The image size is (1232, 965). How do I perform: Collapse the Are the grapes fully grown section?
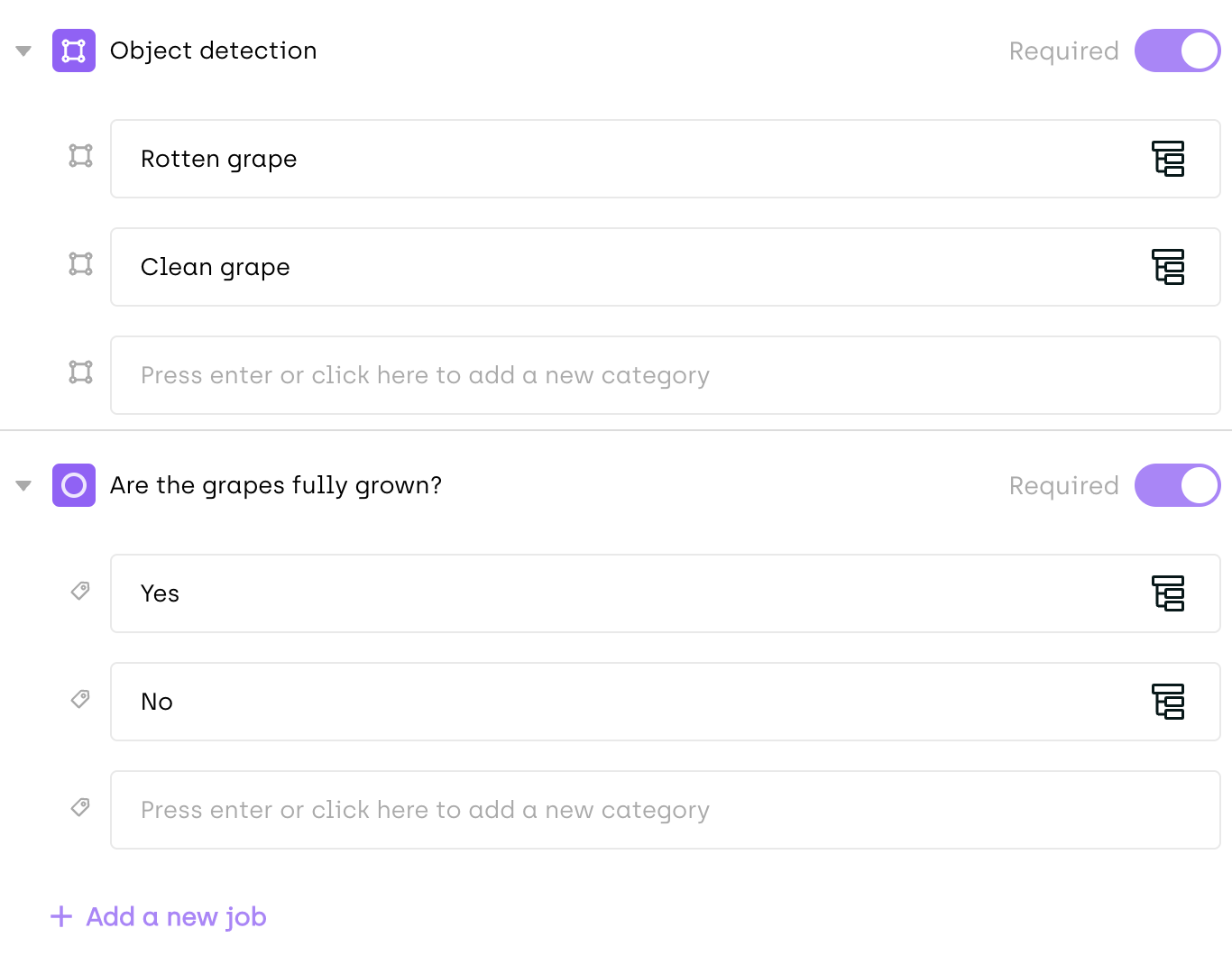pyautogui.click(x=24, y=486)
